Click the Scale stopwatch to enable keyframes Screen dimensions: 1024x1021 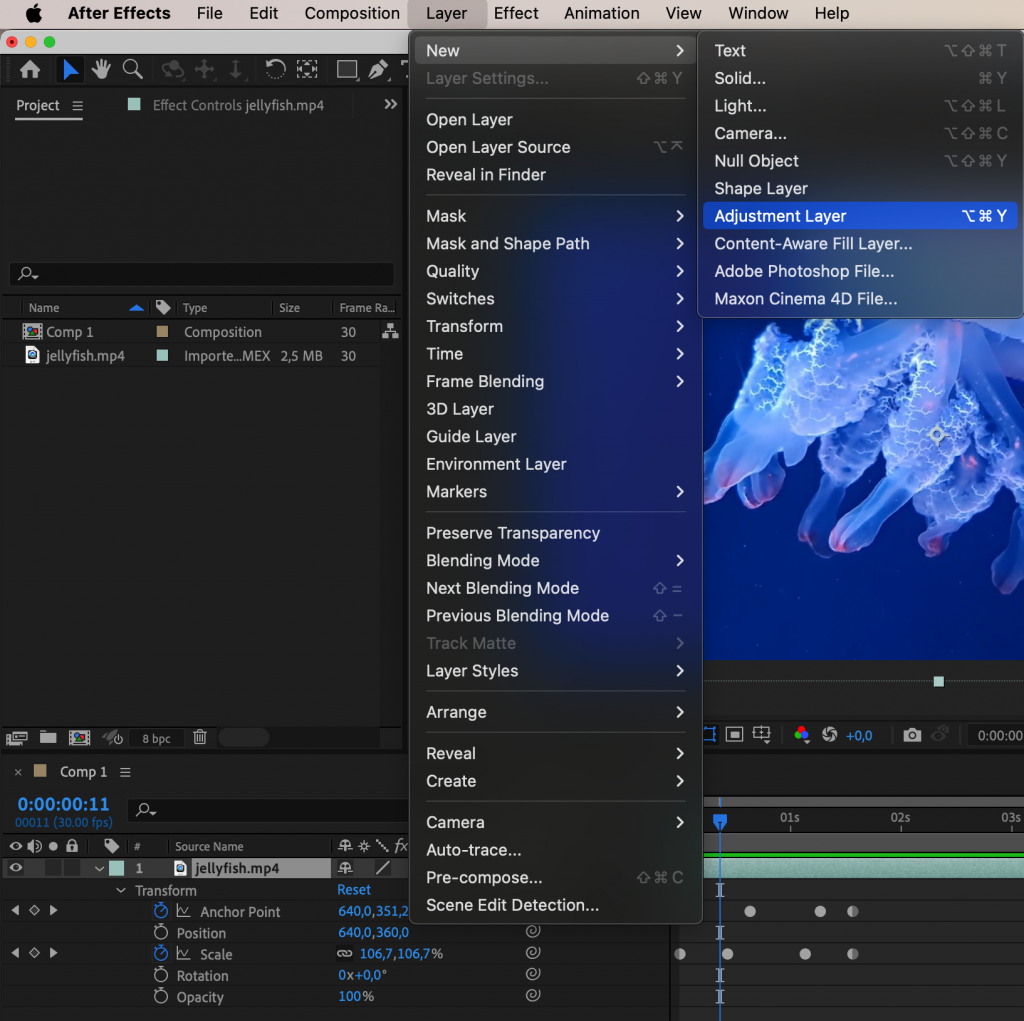(x=160, y=954)
